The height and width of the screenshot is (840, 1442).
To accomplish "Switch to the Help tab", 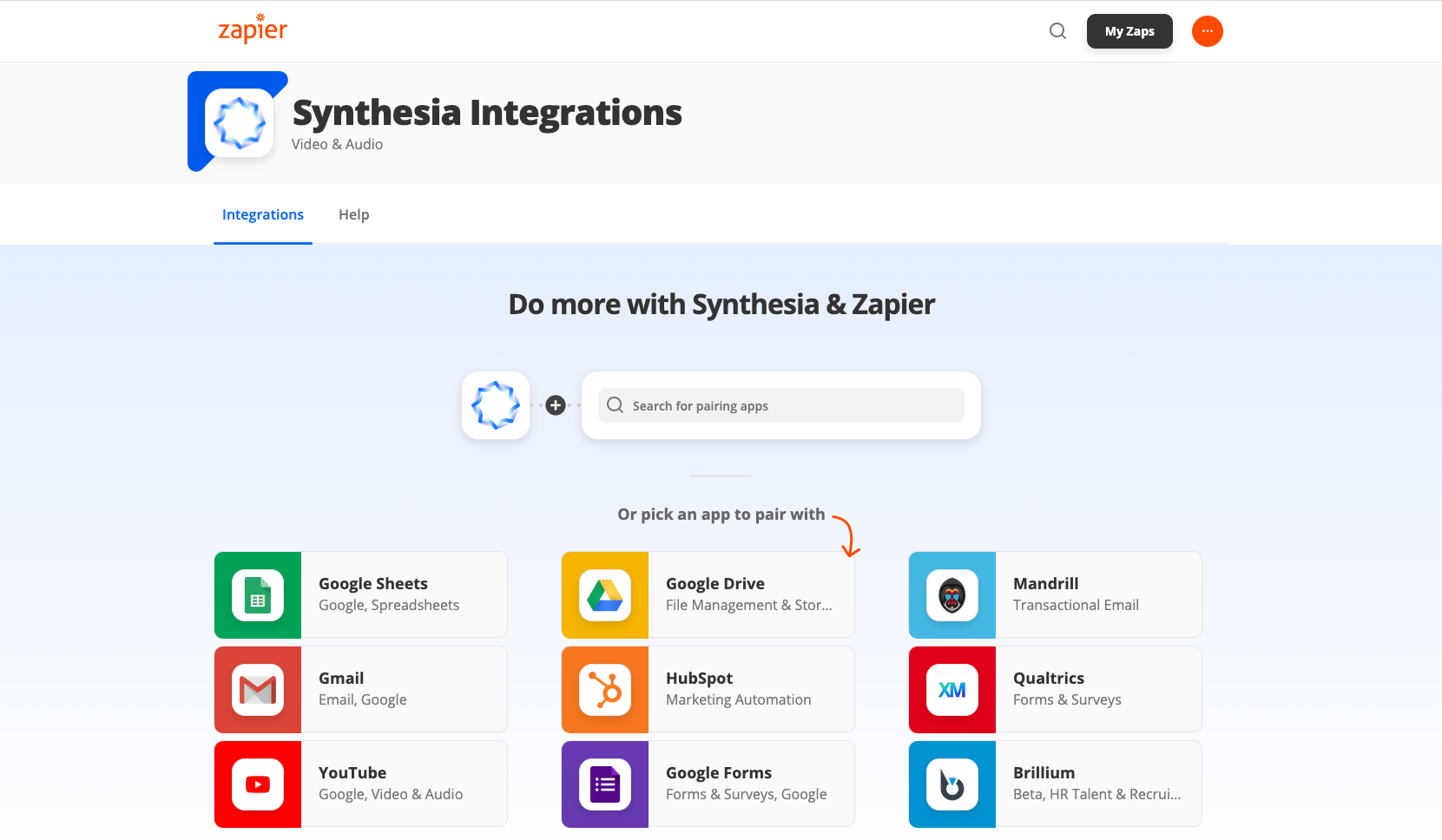I will click(x=353, y=214).
